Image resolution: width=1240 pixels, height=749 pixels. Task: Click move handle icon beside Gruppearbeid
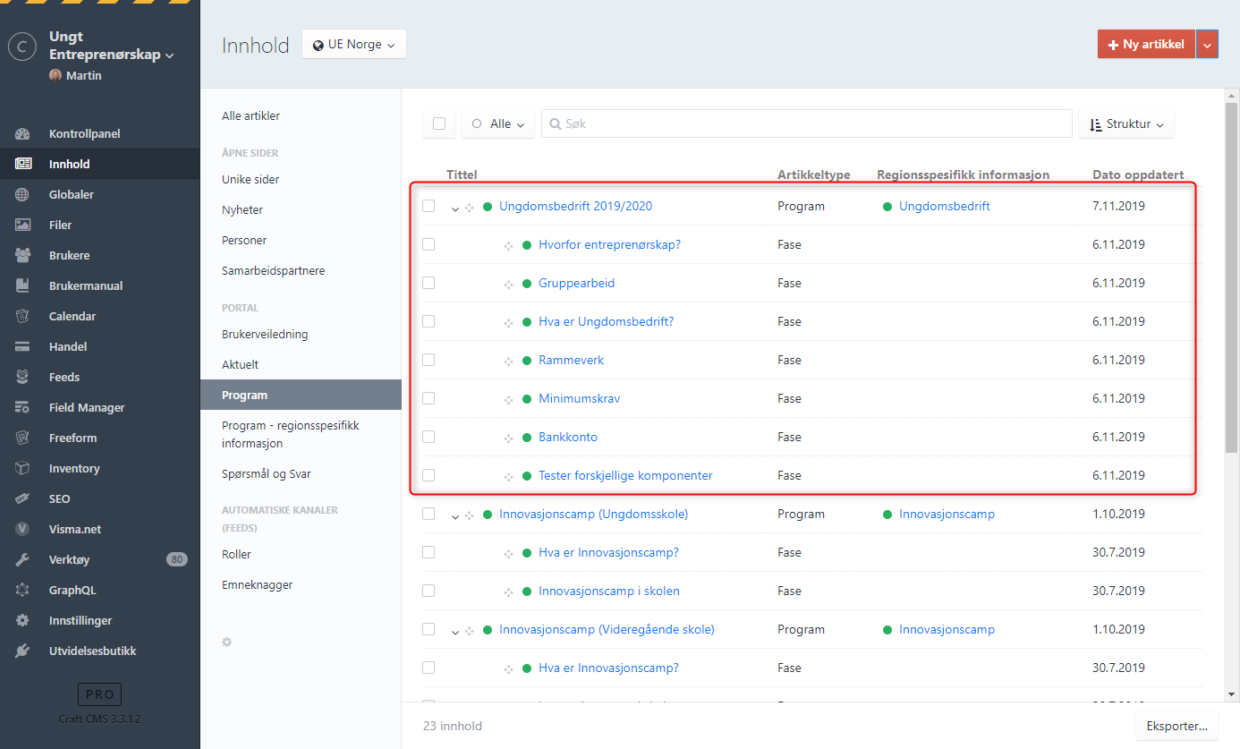[508, 284]
